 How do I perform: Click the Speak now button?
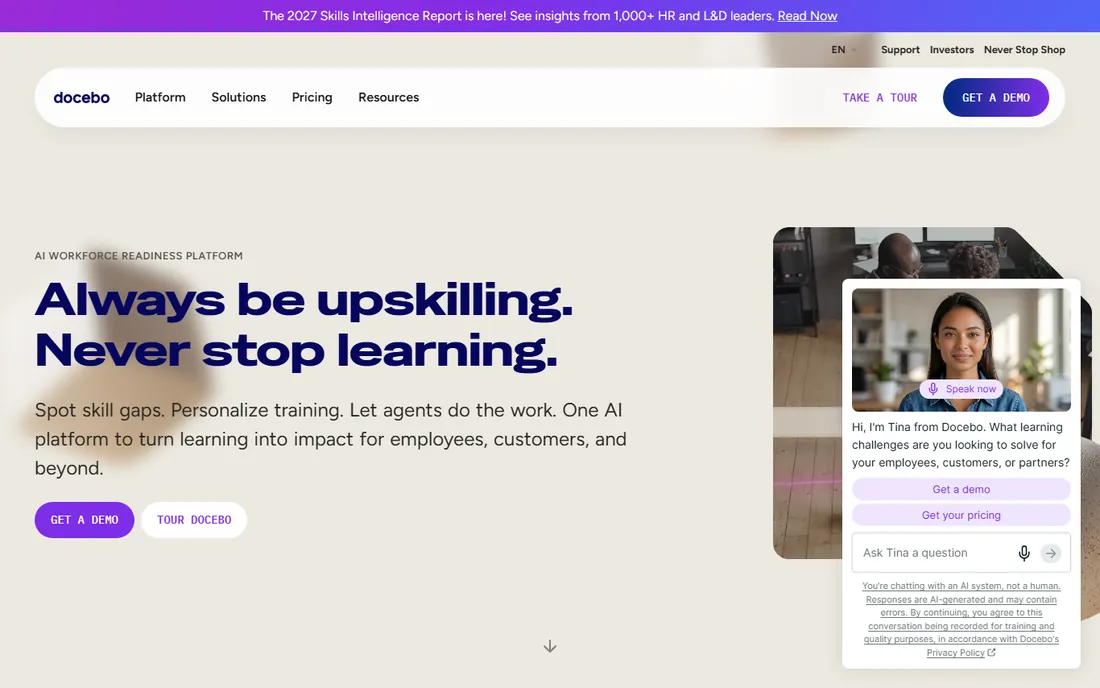point(962,389)
